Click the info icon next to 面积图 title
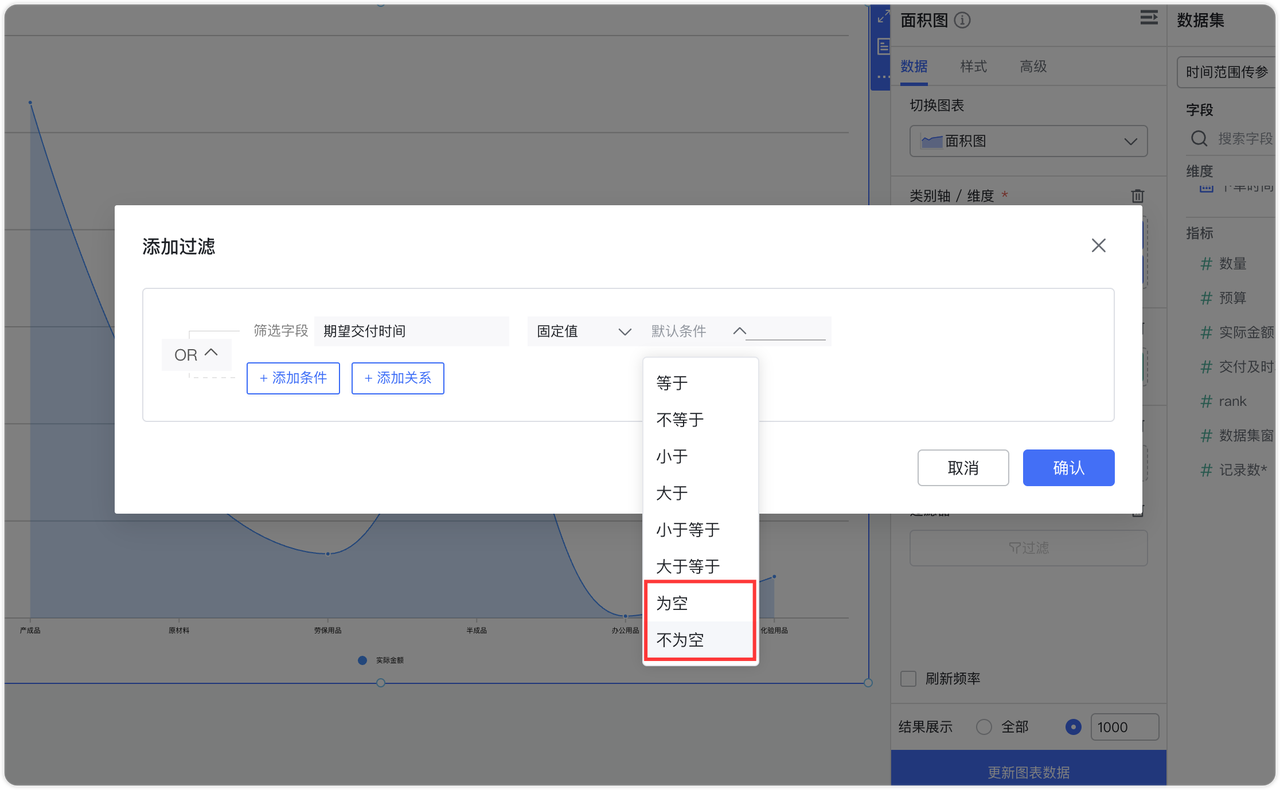 [962, 20]
